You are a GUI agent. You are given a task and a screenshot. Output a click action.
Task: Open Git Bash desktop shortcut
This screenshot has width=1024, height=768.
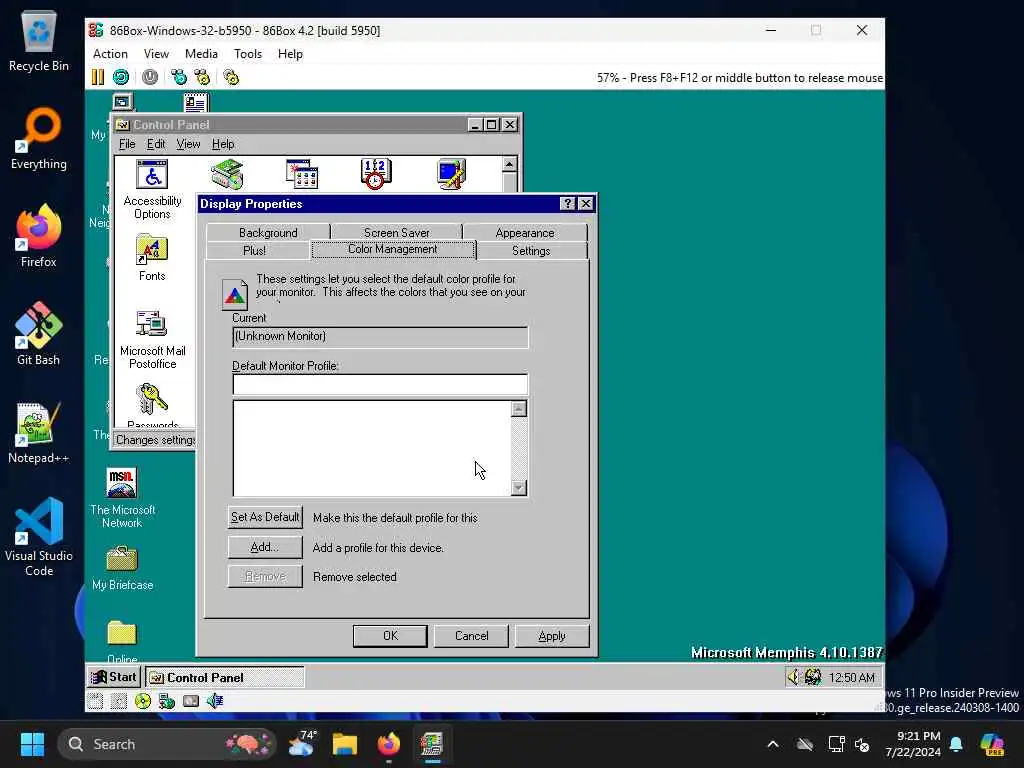pyautogui.click(x=39, y=334)
